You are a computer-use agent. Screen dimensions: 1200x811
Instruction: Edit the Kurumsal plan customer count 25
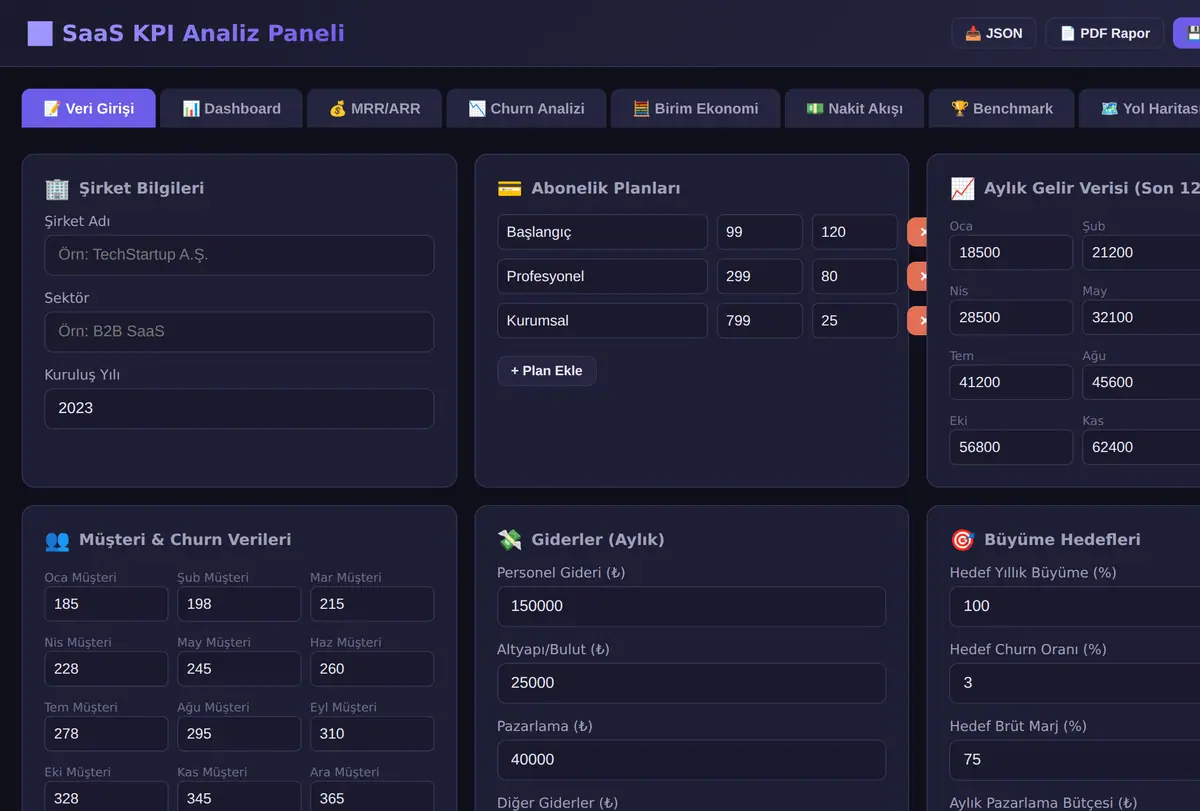point(854,321)
